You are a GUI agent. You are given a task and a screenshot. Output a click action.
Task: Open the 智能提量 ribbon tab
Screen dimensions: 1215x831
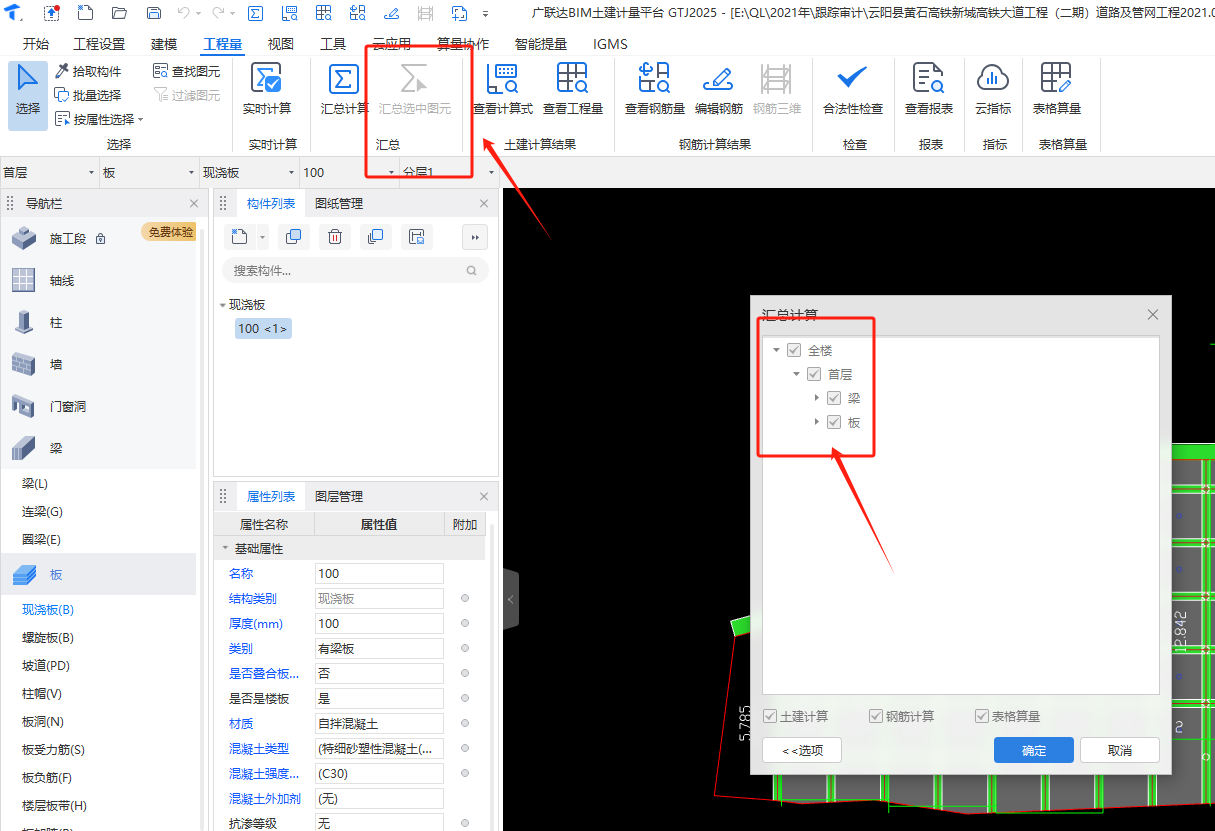pyautogui.click(x=541, y=44)
